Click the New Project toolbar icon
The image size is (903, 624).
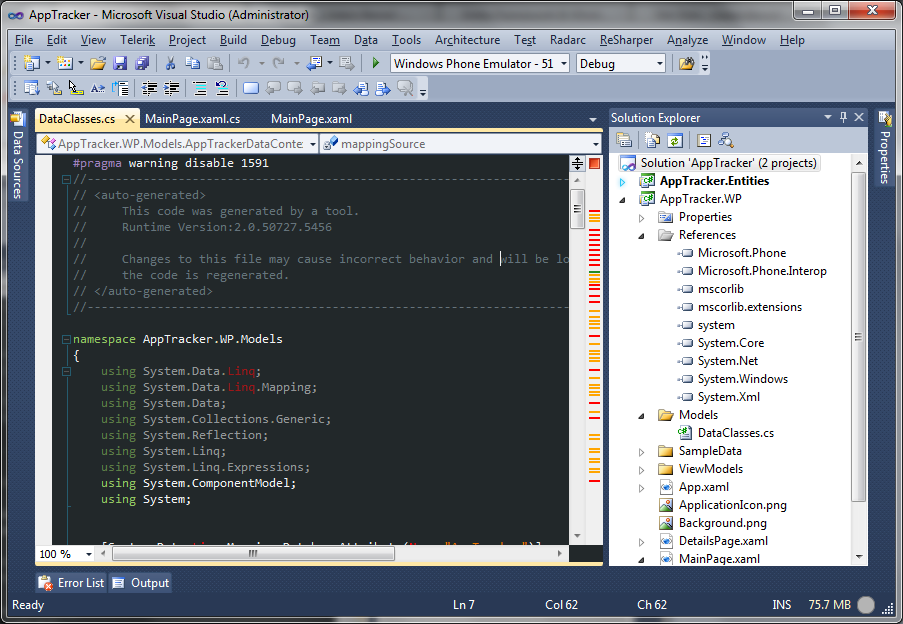click(x=31, y=63)
